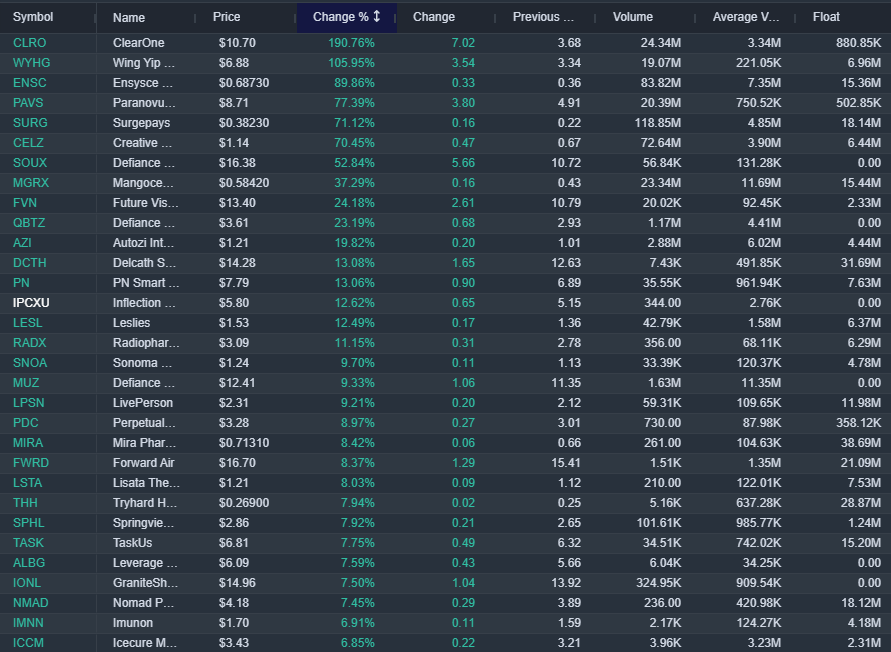Click the sort arrow icon in Change % header
Screen dimensions: 891x652
tap(376, 16)
